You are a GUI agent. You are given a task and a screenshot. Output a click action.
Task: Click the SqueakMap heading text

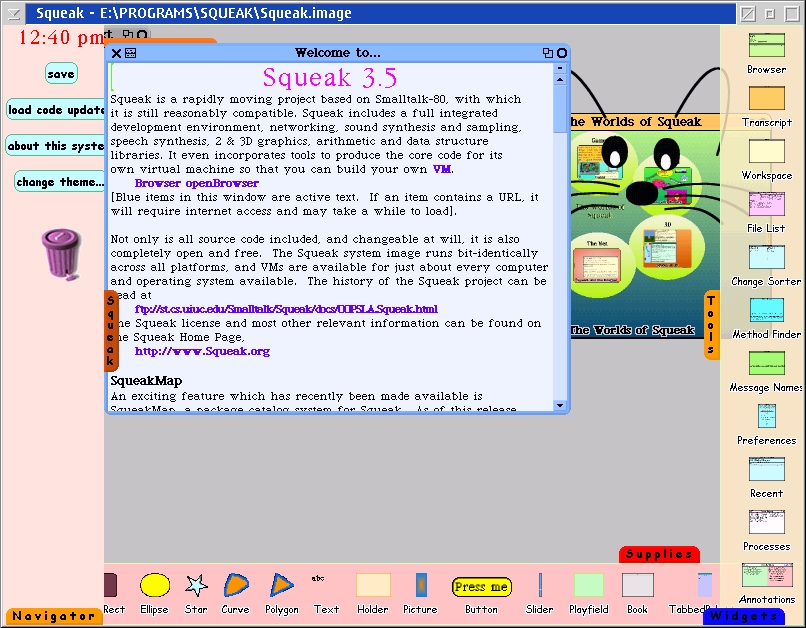(x=146, y=381)
